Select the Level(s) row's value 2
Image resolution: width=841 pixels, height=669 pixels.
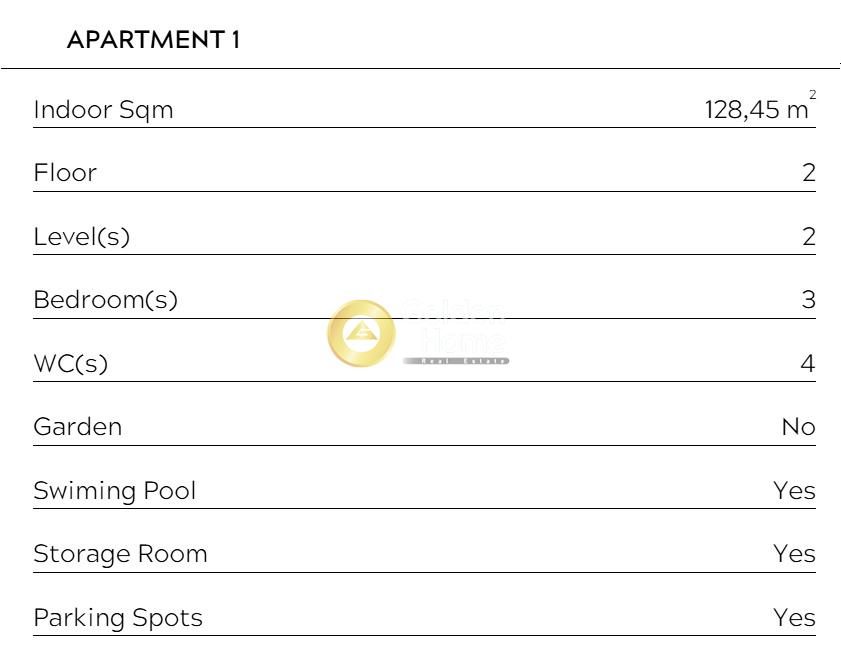[x=808, y=237]
